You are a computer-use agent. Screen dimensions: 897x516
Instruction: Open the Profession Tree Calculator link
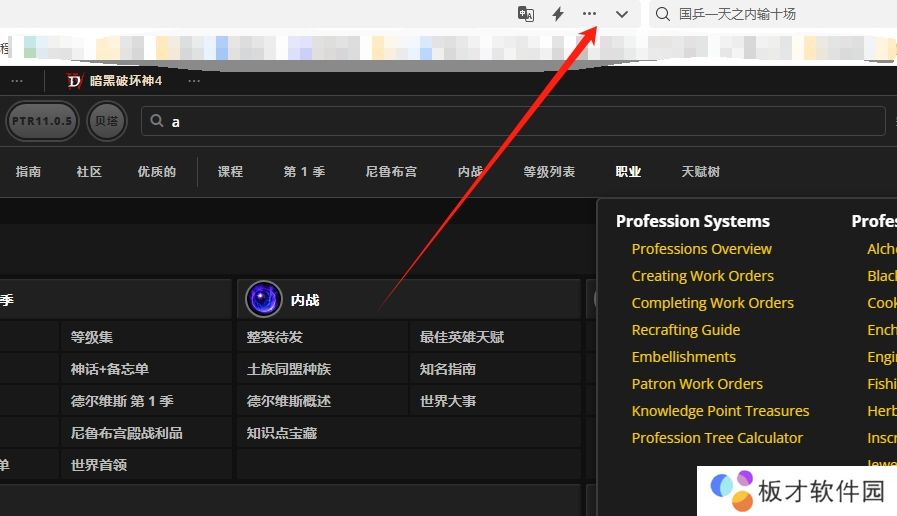tap(717, 438)
